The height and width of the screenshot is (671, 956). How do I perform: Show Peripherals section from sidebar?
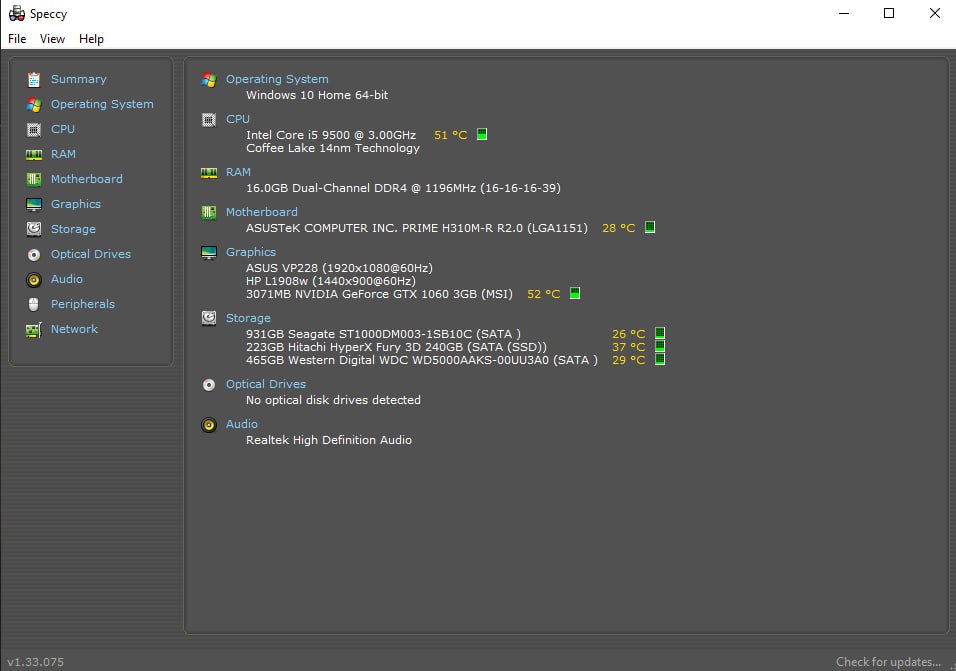tap(83, 304)
